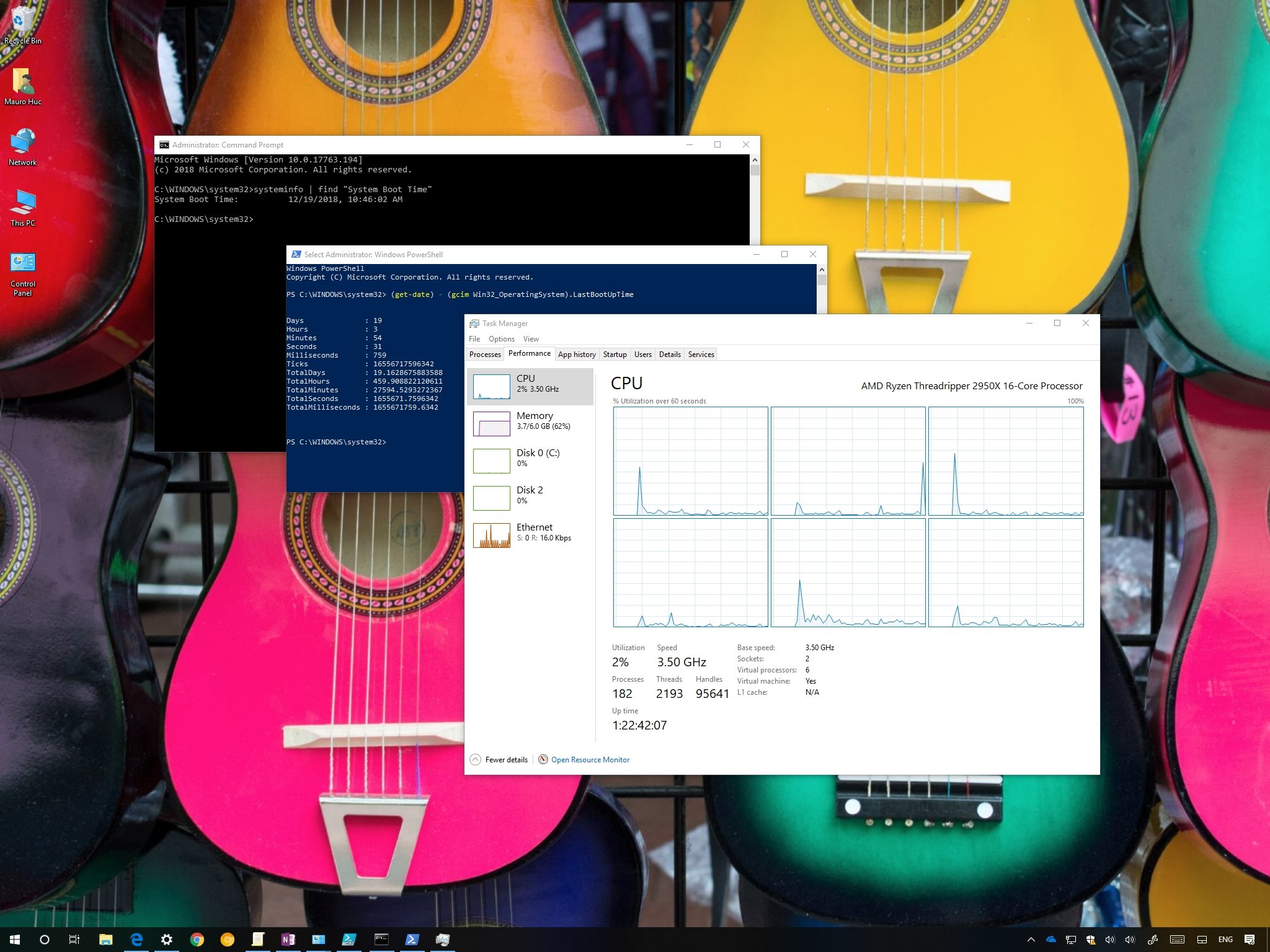Launch Google Chrome from the taskbar
This screenshot has width=1270, height=952.
(x=197, y=940)
